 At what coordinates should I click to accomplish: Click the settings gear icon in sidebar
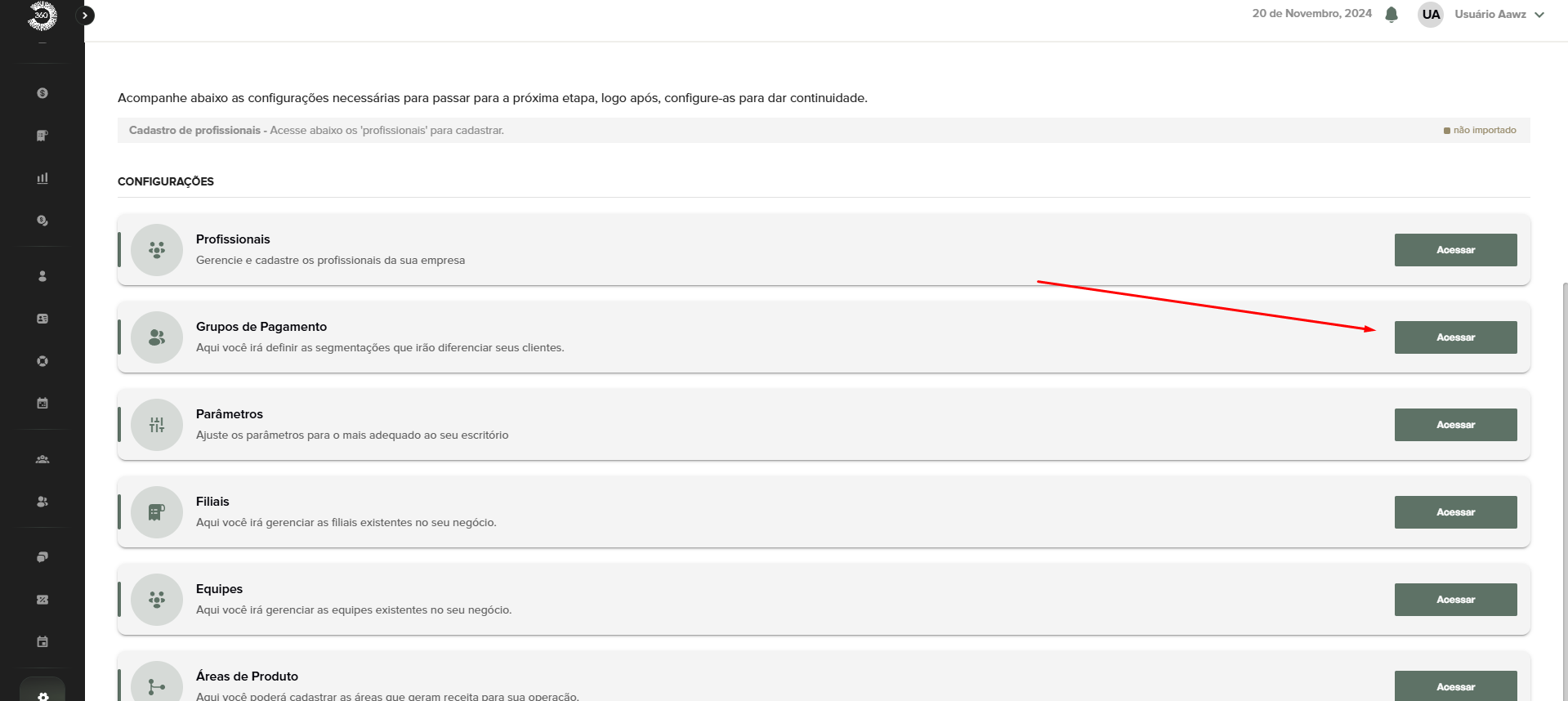click(x=42, y=696)
